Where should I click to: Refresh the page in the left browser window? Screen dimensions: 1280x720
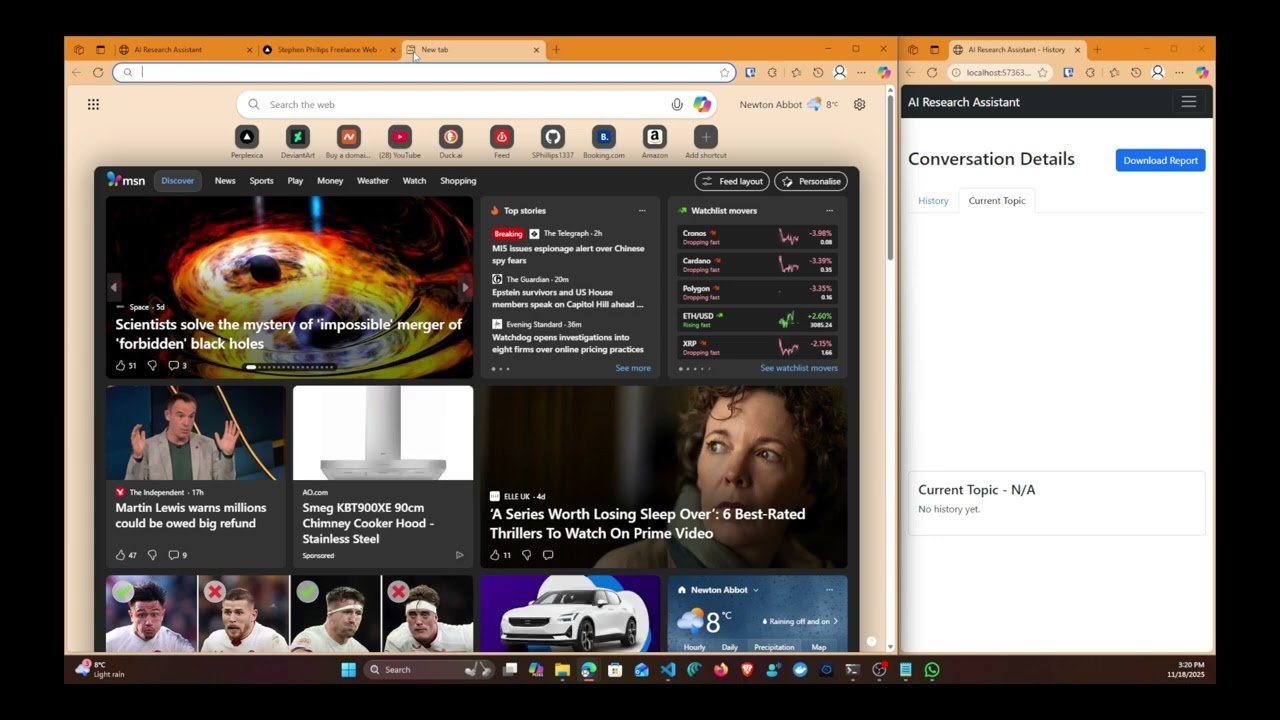[x=98, y=72]
